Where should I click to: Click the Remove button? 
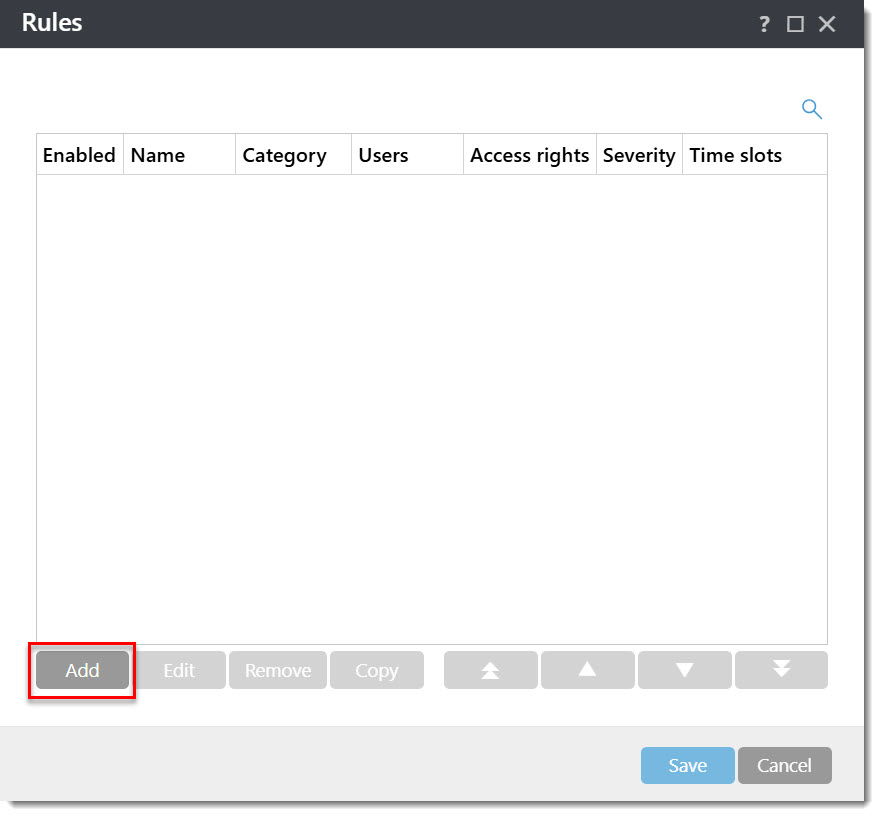click(278, 670)
